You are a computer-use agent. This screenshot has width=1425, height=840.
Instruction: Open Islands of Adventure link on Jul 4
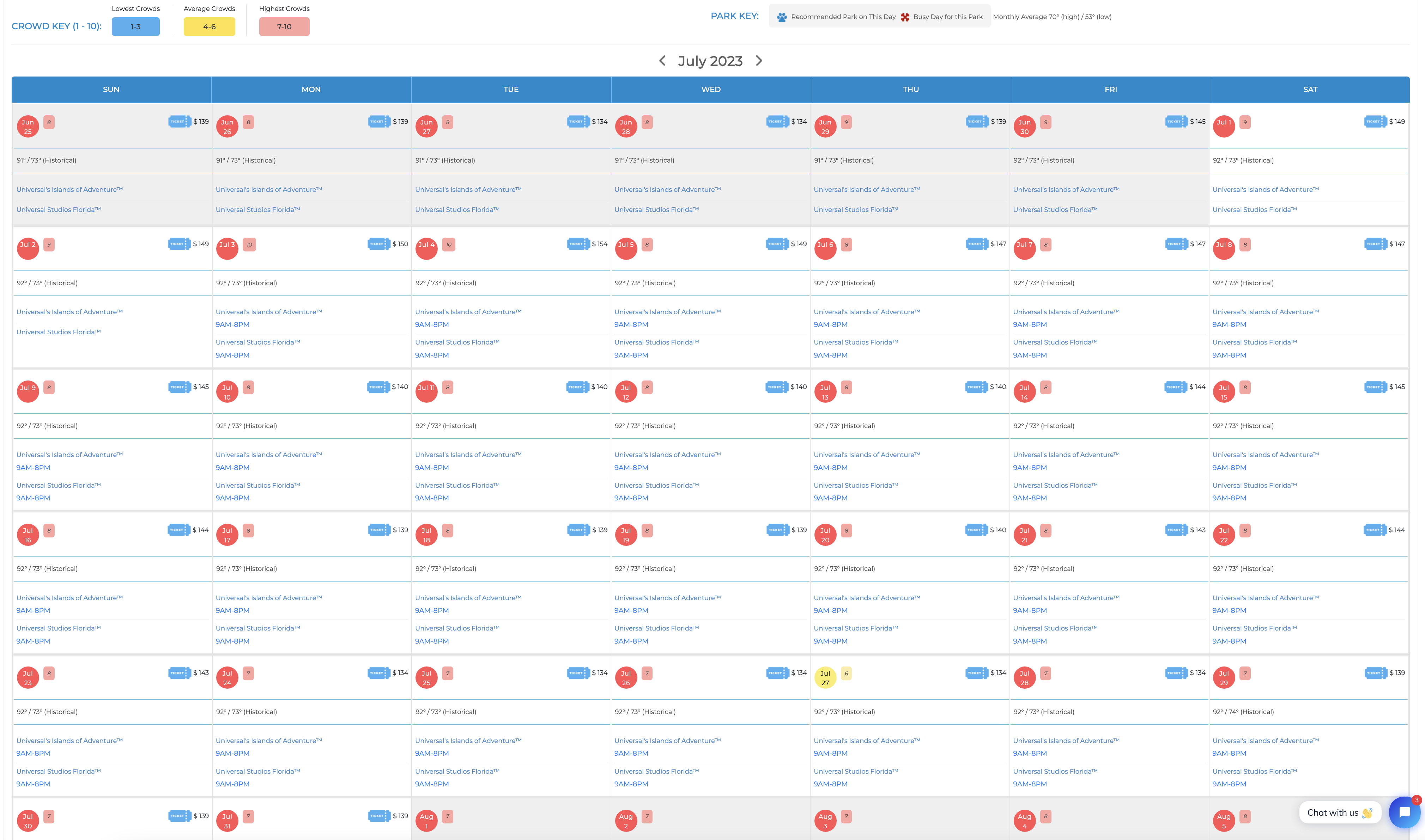[468, 312]
